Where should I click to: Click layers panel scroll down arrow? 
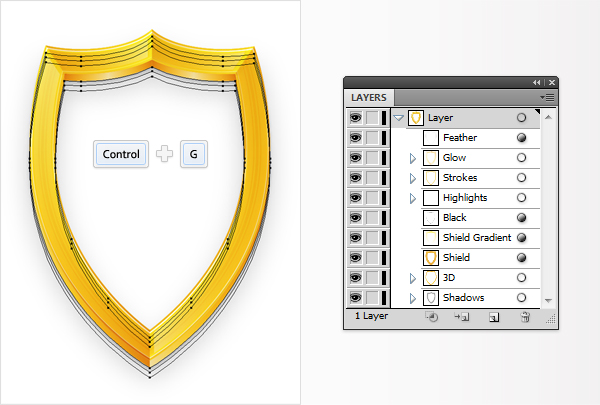[x=548, y=300]
